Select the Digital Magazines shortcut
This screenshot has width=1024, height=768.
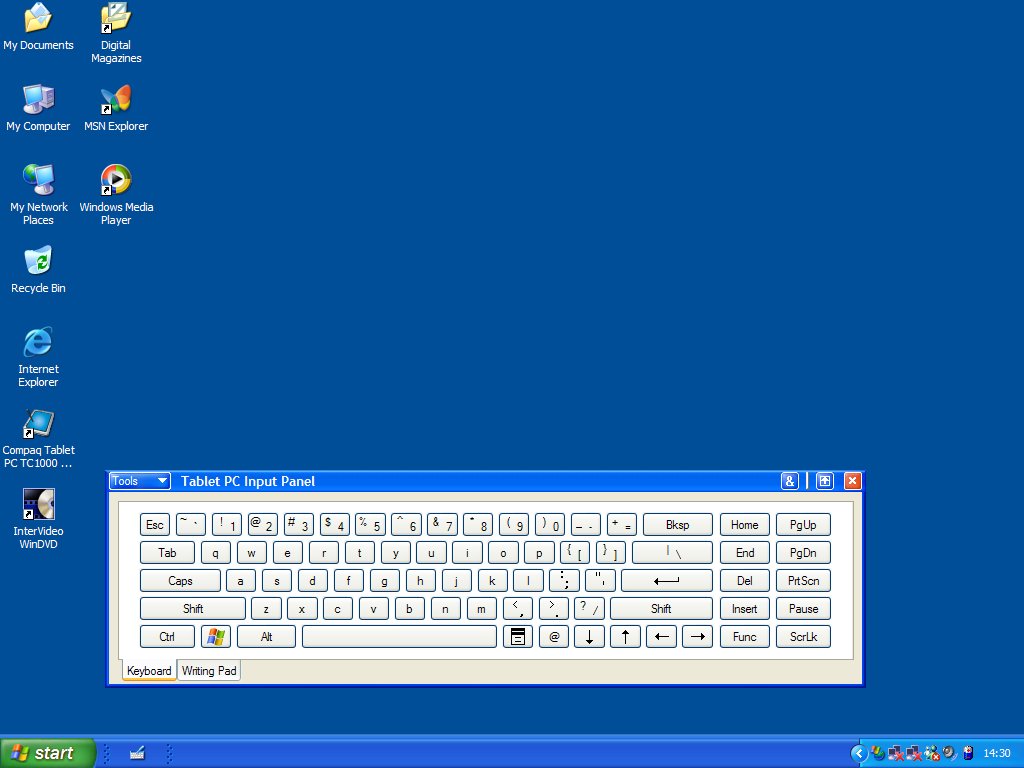point(116,33)
